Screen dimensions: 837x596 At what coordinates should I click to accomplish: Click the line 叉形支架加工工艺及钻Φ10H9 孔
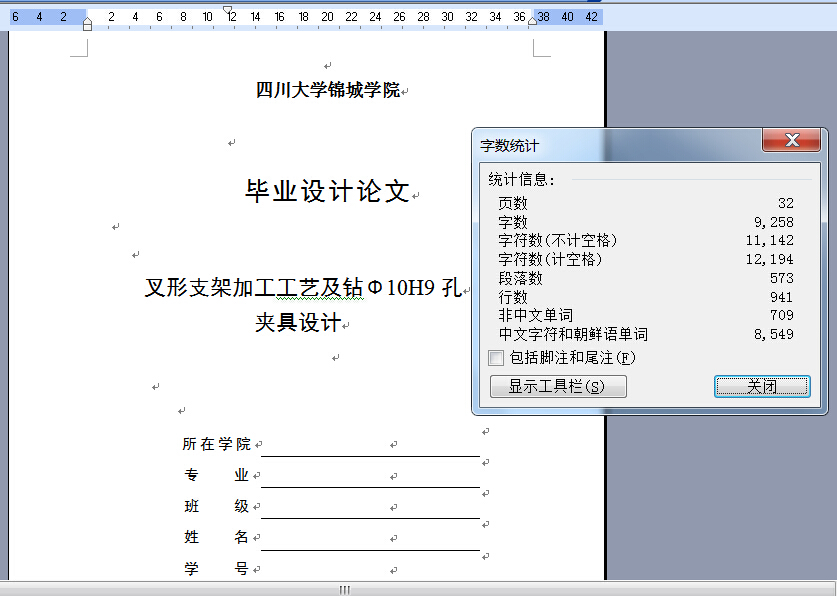point(303,288)
